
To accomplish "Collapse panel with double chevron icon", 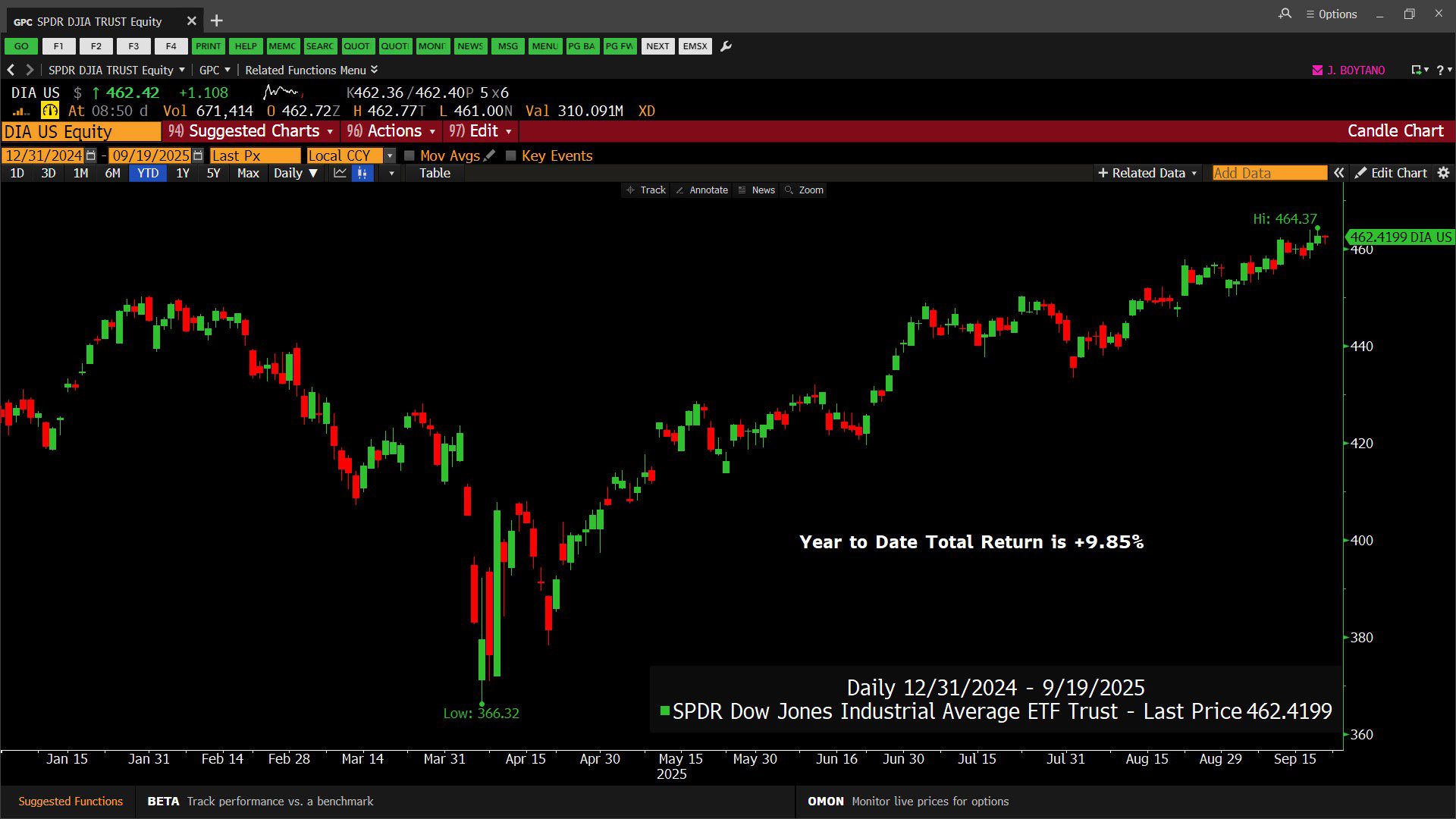I will pyautogui.click(x=1339, y=173).
